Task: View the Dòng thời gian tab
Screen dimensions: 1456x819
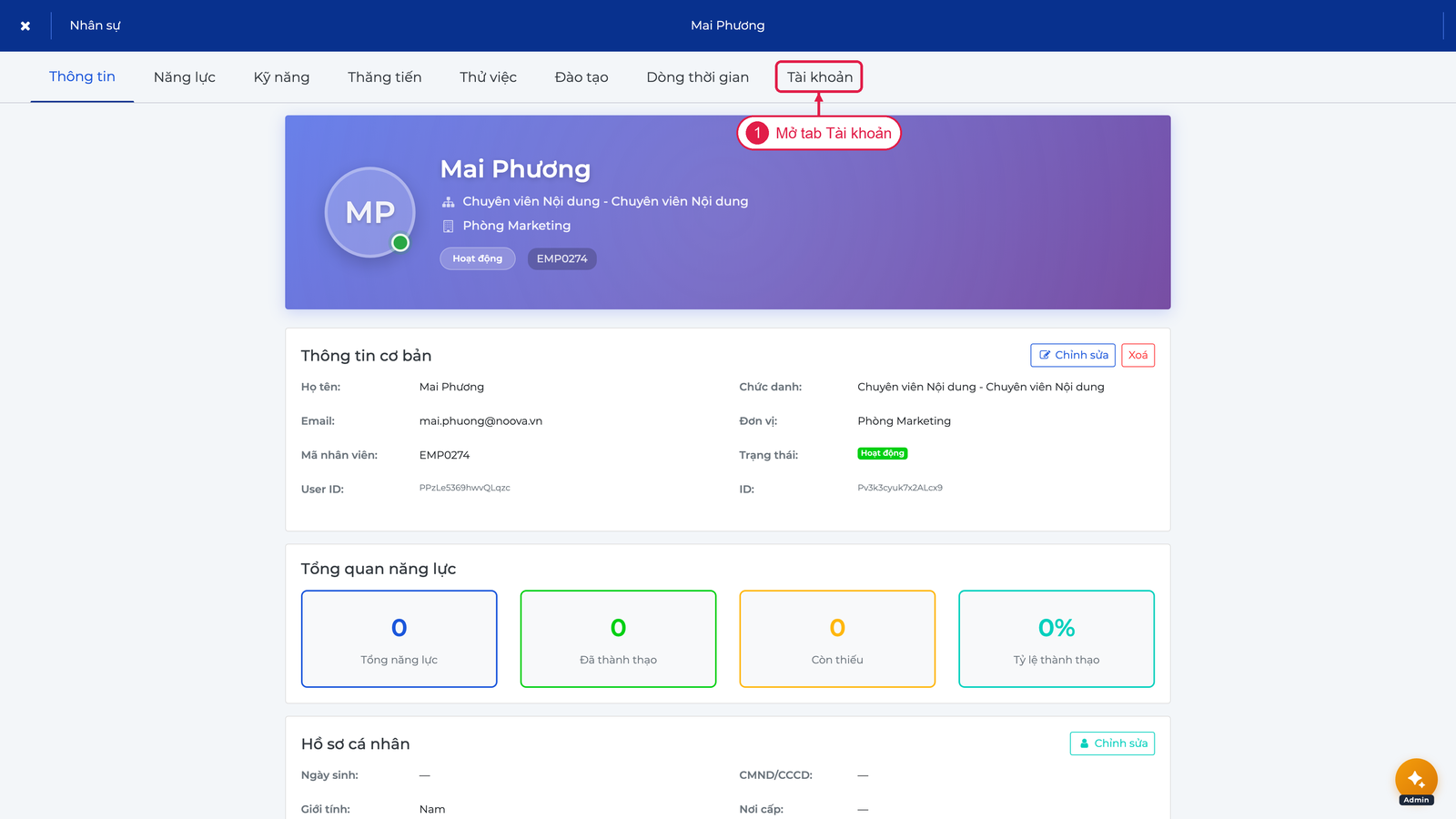Action: pos(698,77)
